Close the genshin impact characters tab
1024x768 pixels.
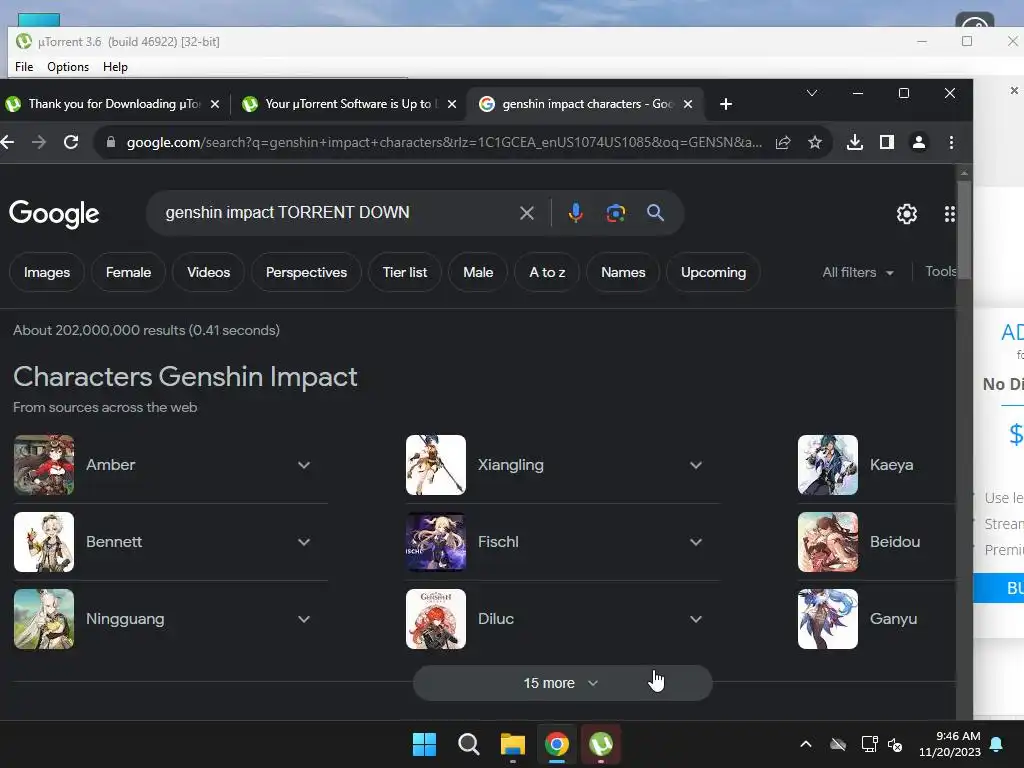pyautogui.click(x=688, y=104)
